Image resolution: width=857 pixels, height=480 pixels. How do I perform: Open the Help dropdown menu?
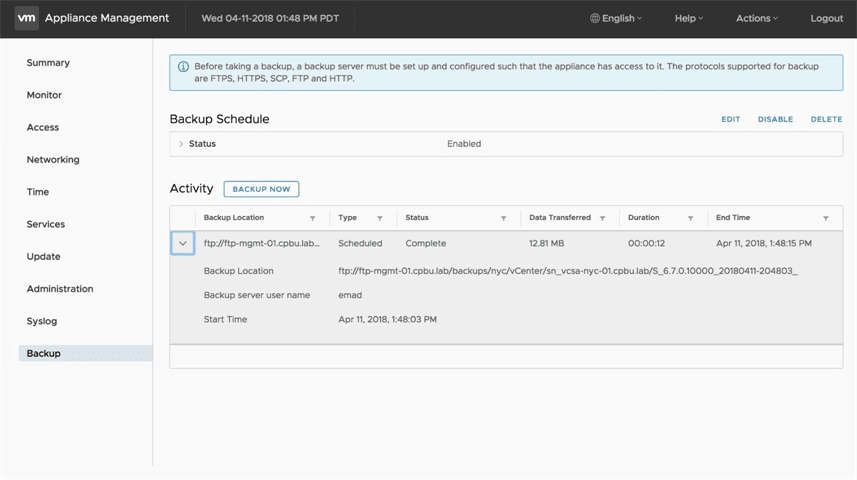(x=689, y=18)
